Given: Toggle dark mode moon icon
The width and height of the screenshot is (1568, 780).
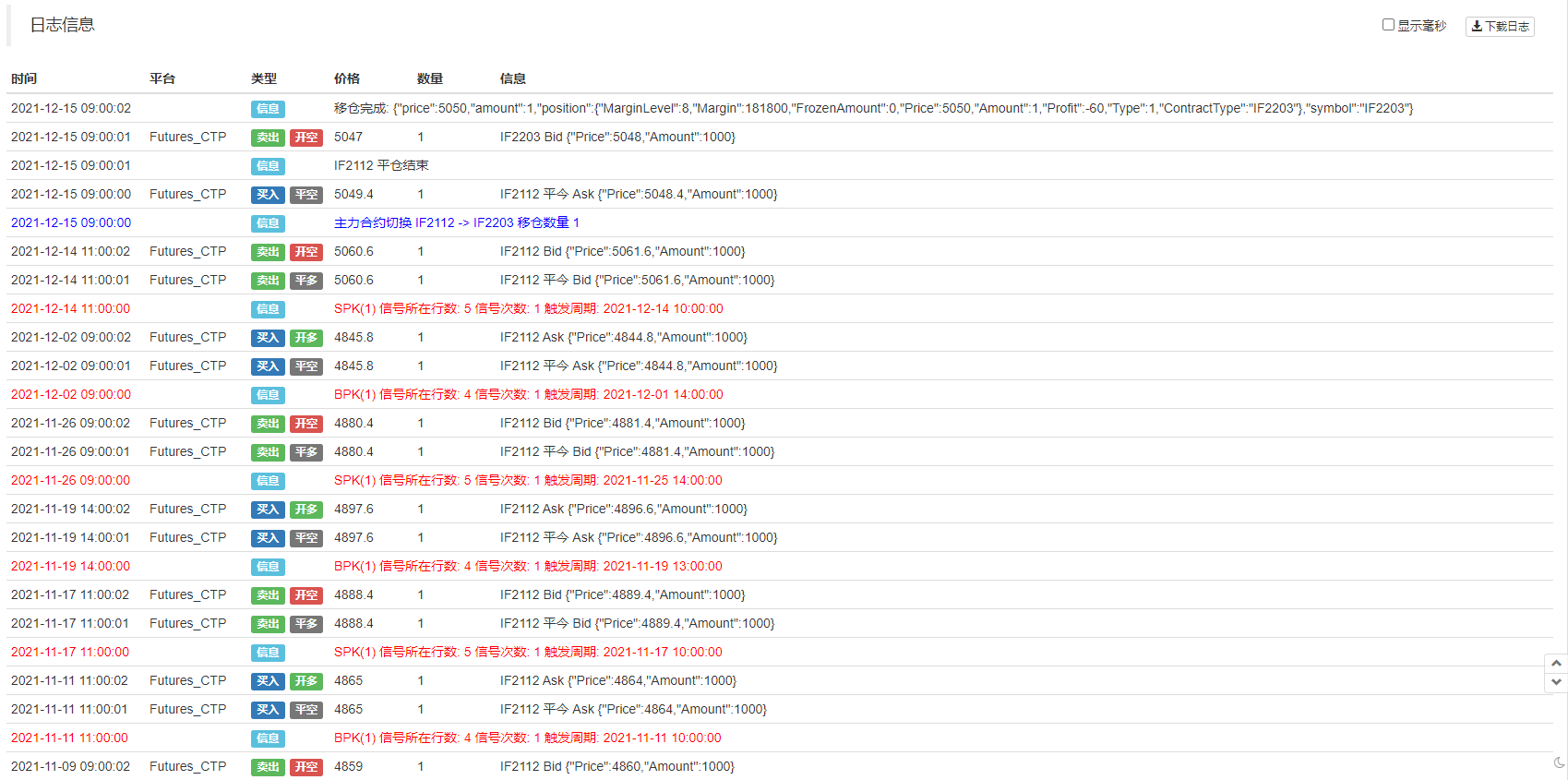Looking at the screenshot, I should coord(1559,762).
